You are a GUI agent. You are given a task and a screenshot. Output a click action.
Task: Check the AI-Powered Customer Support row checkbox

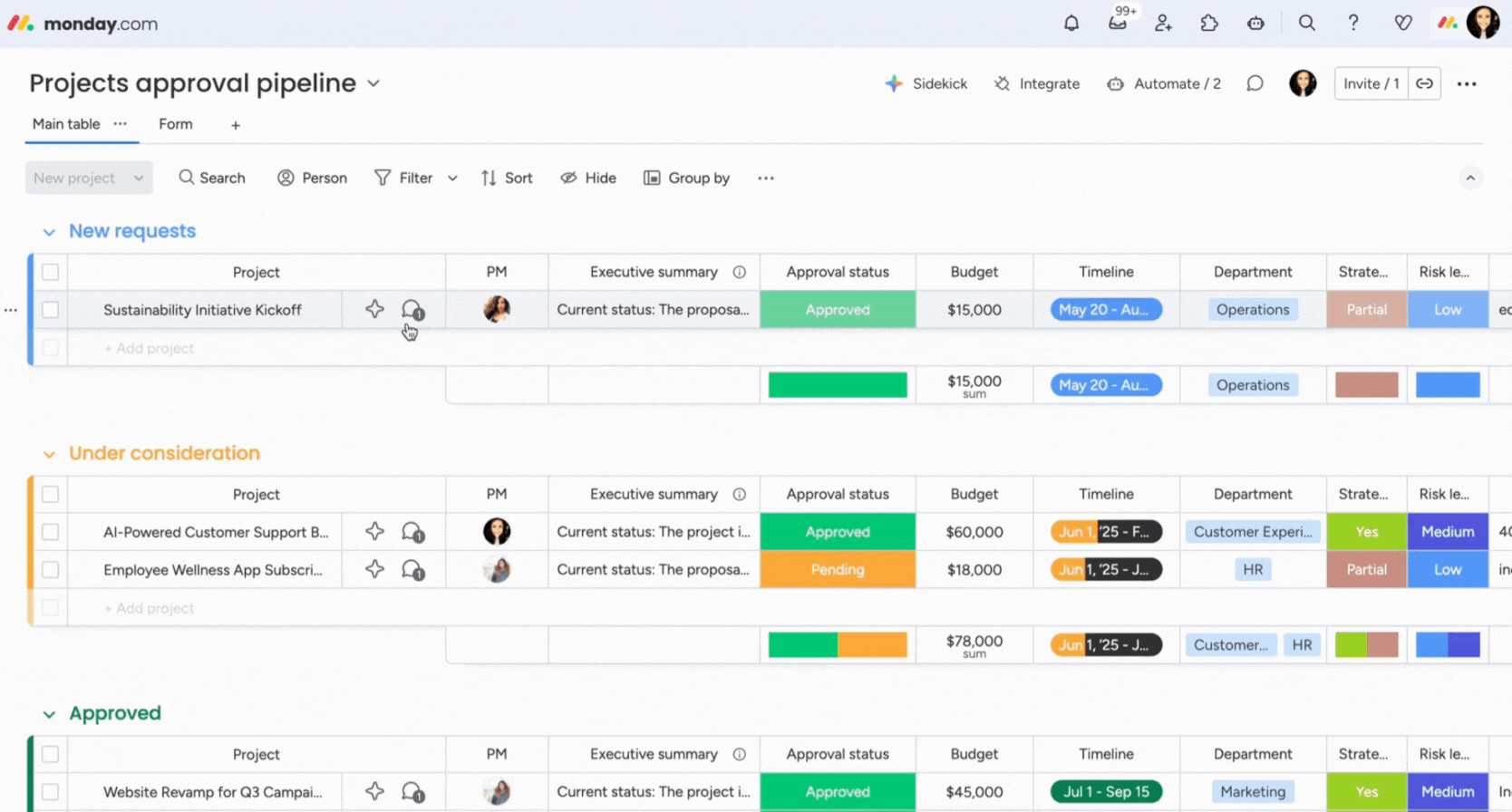point(51,532)
